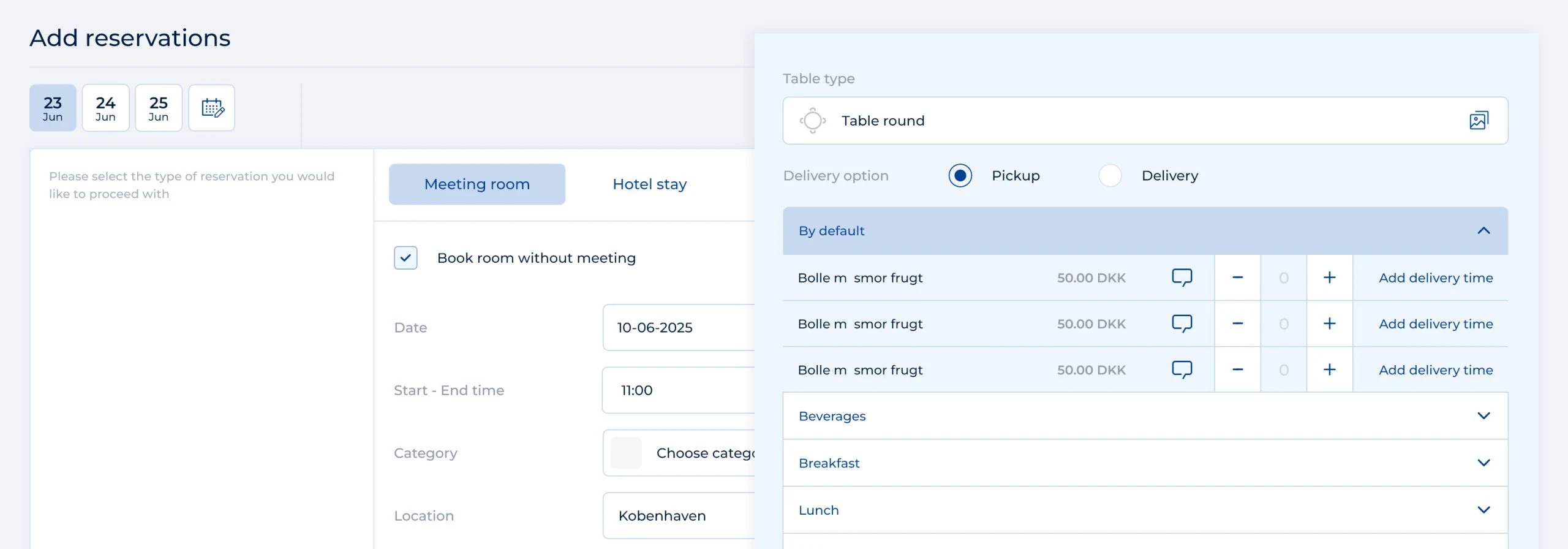Click Add delivery time in second item row
The width and height of the screenshot is (1568, 549).
pos(1436,324)
